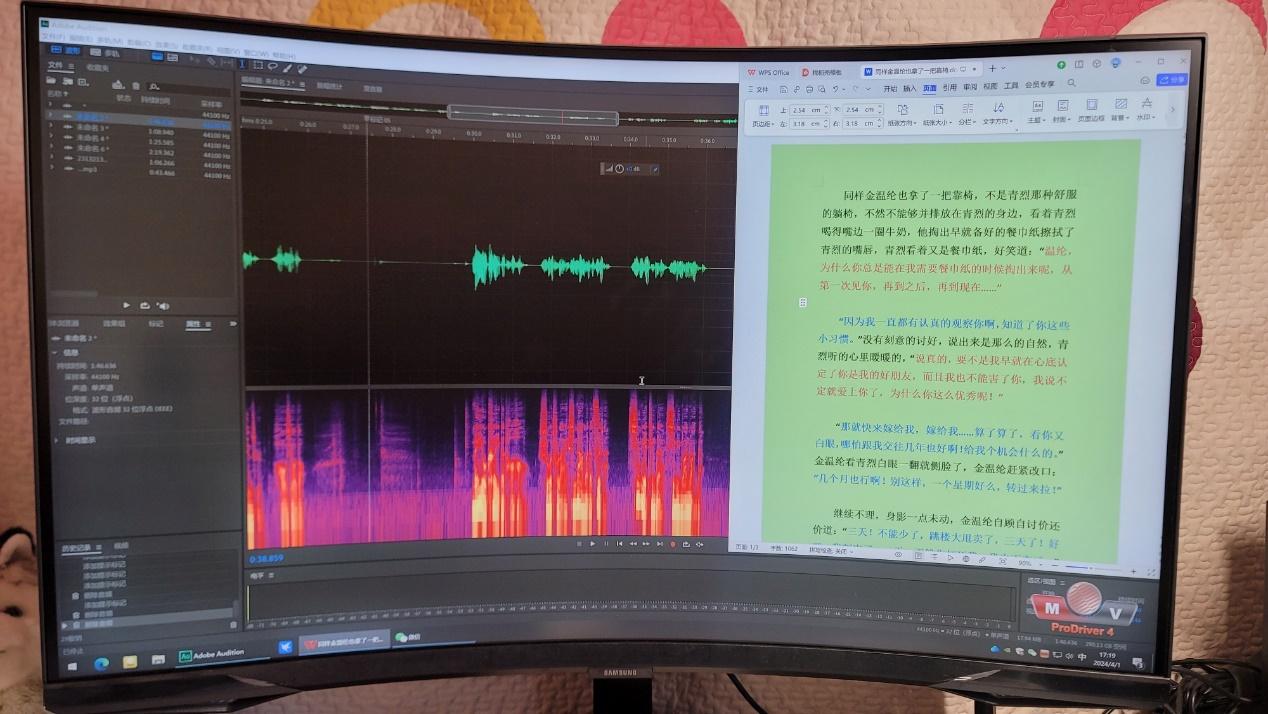Open the 纸张大小 dropdown
The width and height of the screenshot is (1268, 714).
[938, 112]
